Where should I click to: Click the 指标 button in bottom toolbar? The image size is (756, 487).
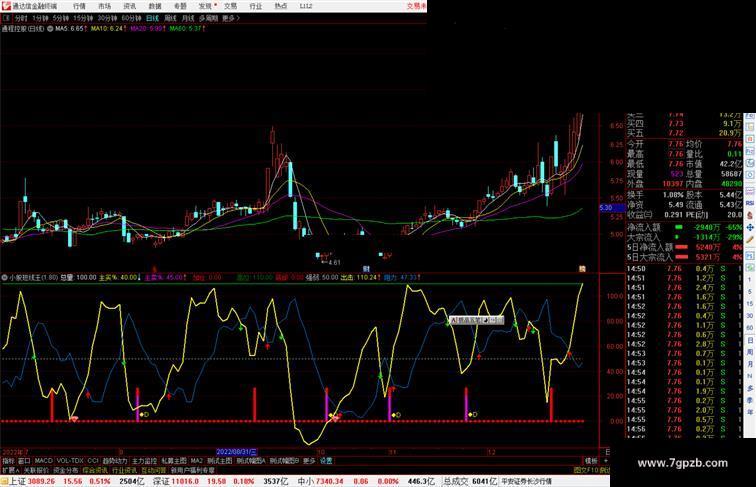point(8,461)
